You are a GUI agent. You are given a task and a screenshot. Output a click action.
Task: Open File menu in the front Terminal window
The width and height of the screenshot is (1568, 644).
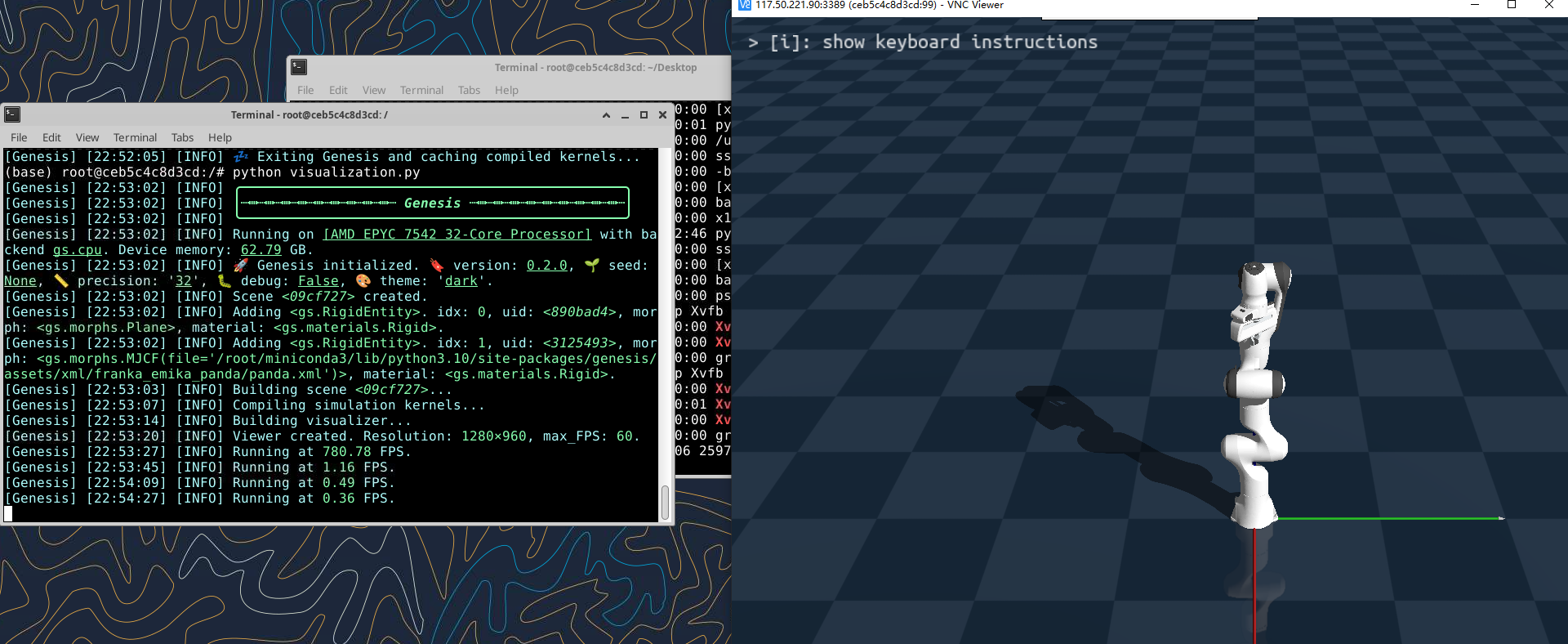click(19, 137)
